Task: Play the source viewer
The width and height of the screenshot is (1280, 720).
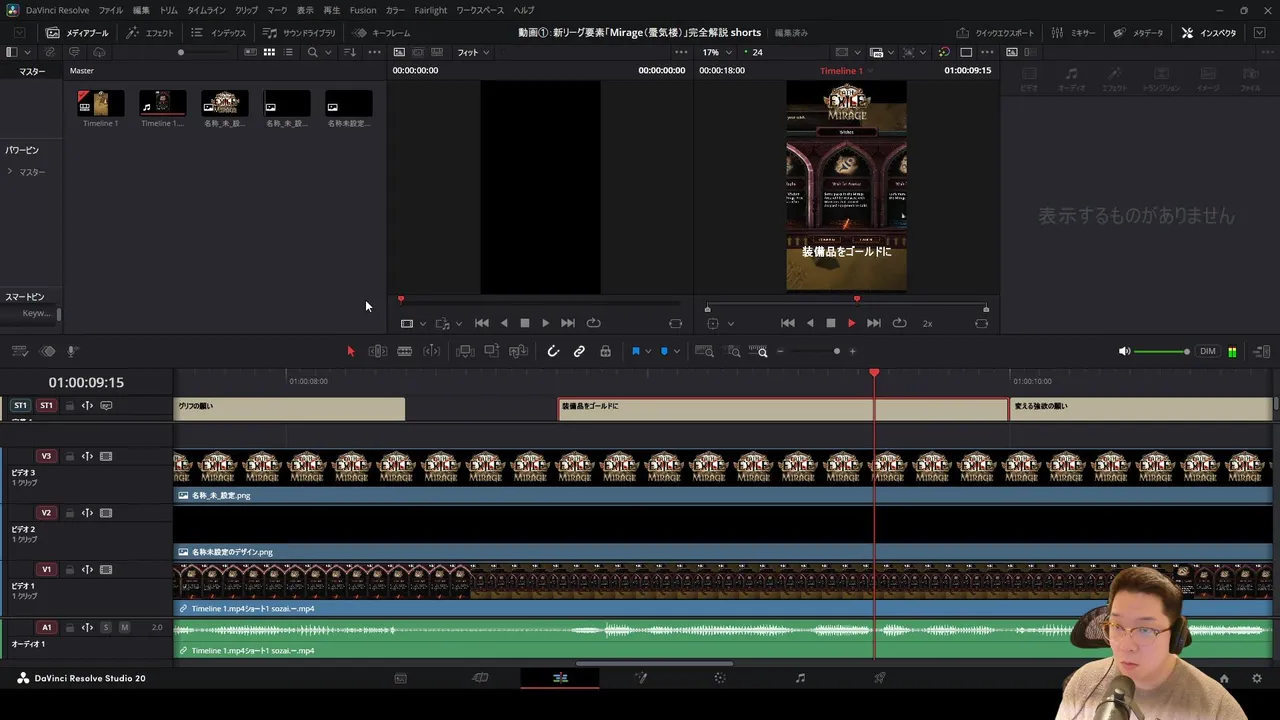Action: coord(545,323)
